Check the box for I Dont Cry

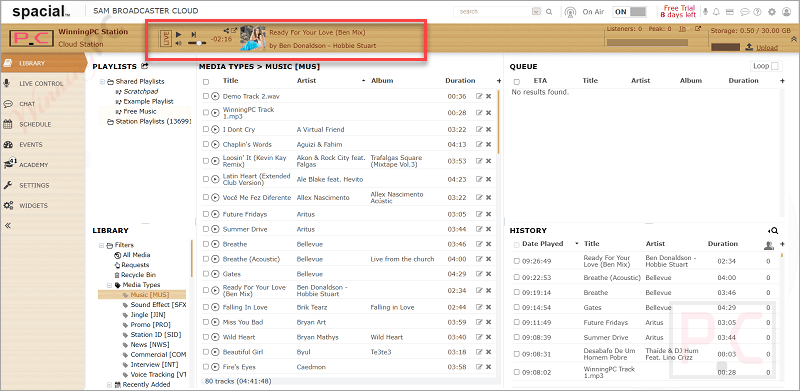[206, 130]
